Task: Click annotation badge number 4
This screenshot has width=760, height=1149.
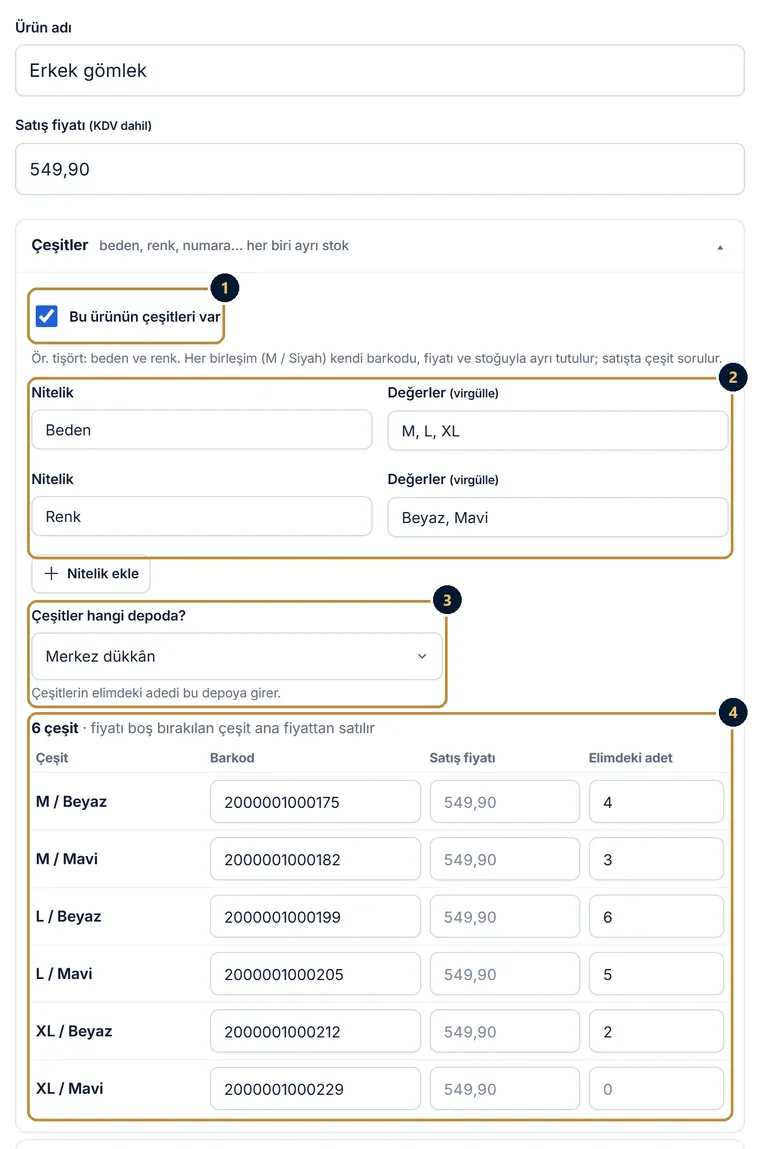Action: 732,712
